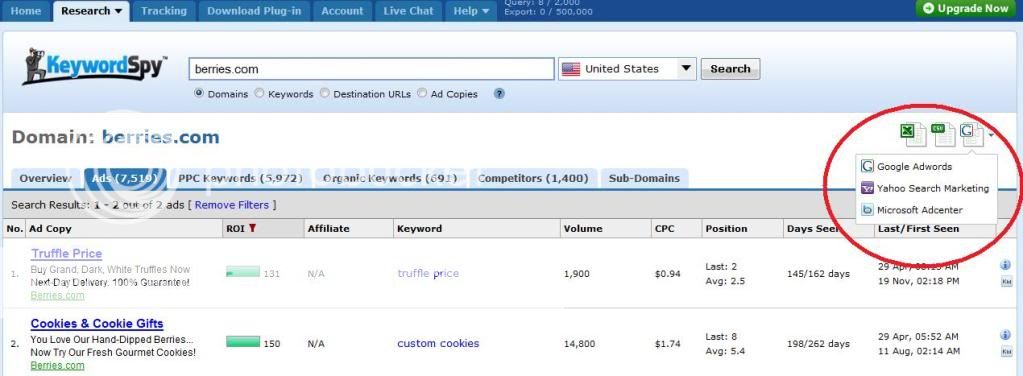Click the KeywordSpy logo
The height and width of the screenshot is (376, 1023).
95,67
